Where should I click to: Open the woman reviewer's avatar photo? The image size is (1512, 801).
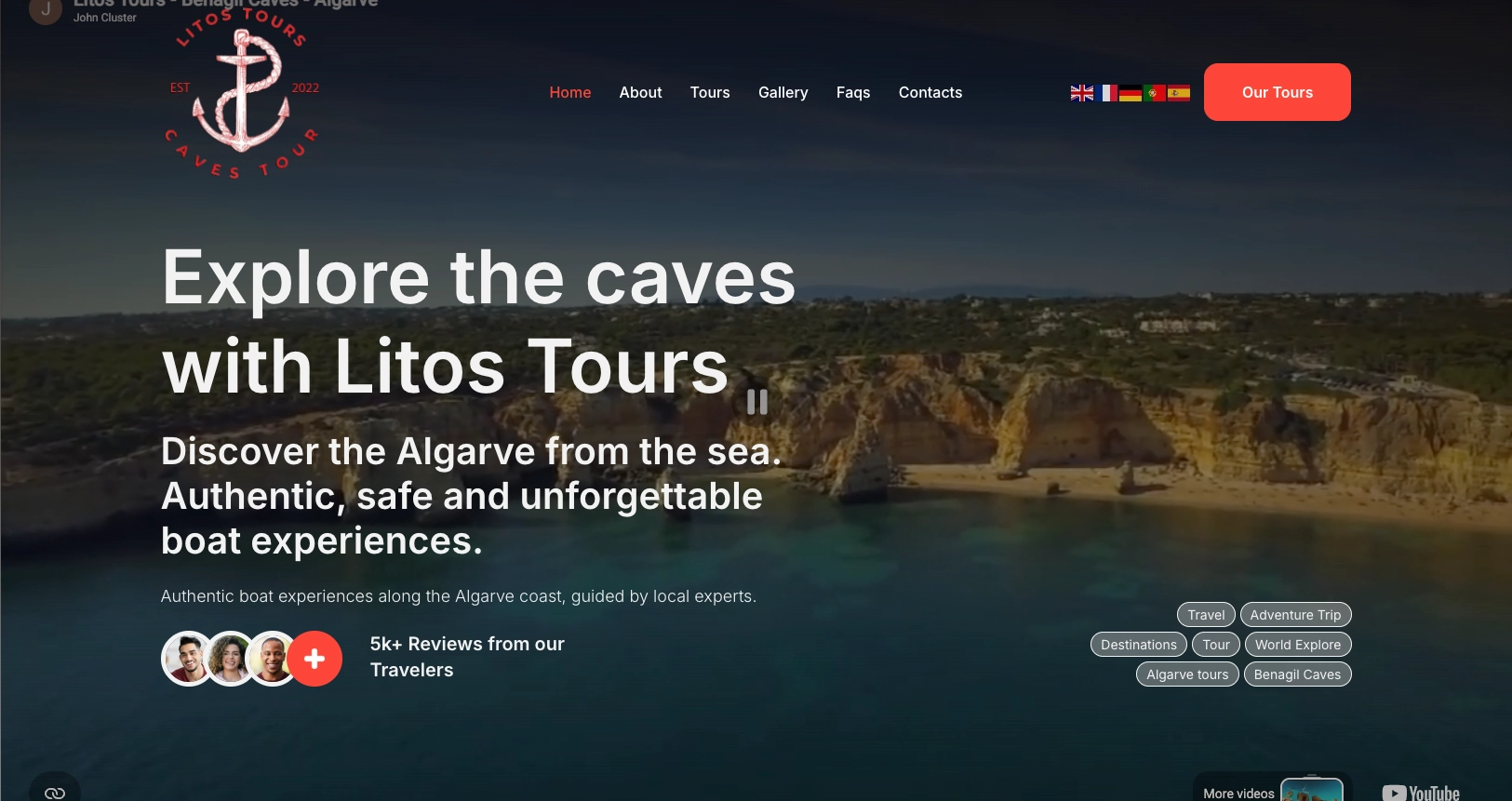231,659
